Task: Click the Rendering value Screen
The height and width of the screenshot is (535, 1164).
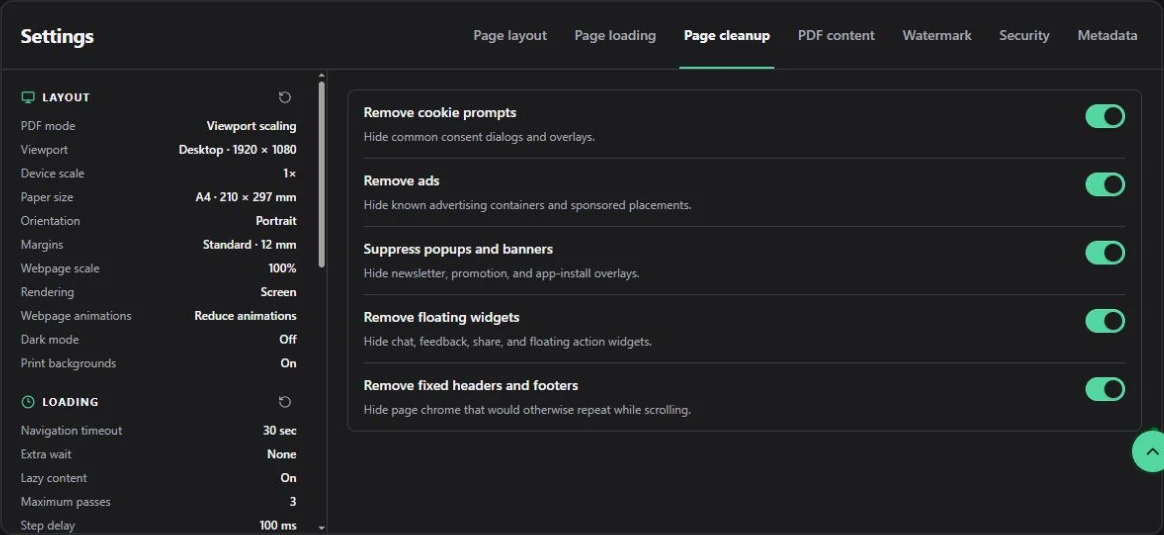Action: (278, 292)
